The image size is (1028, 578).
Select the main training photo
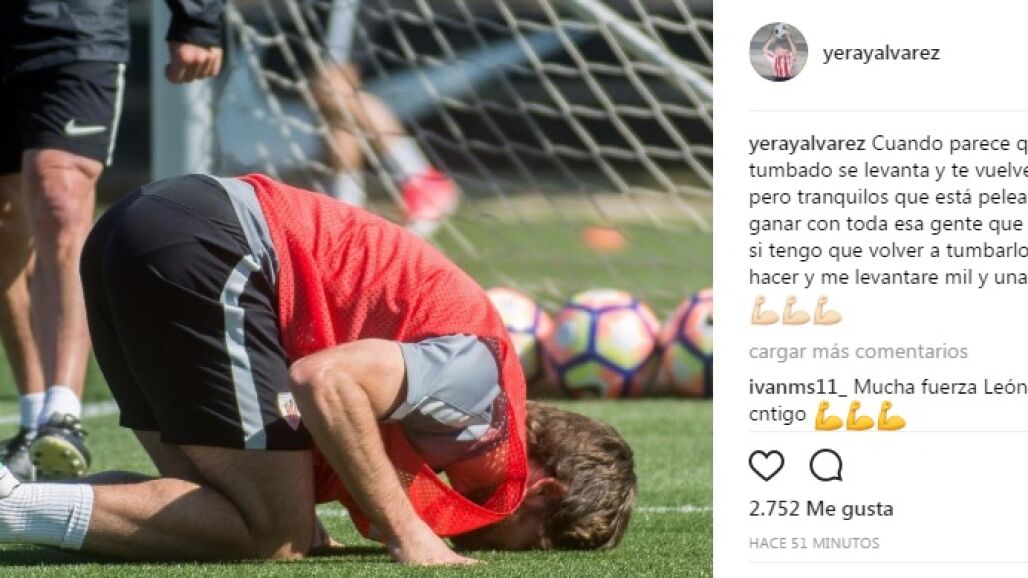356,289
